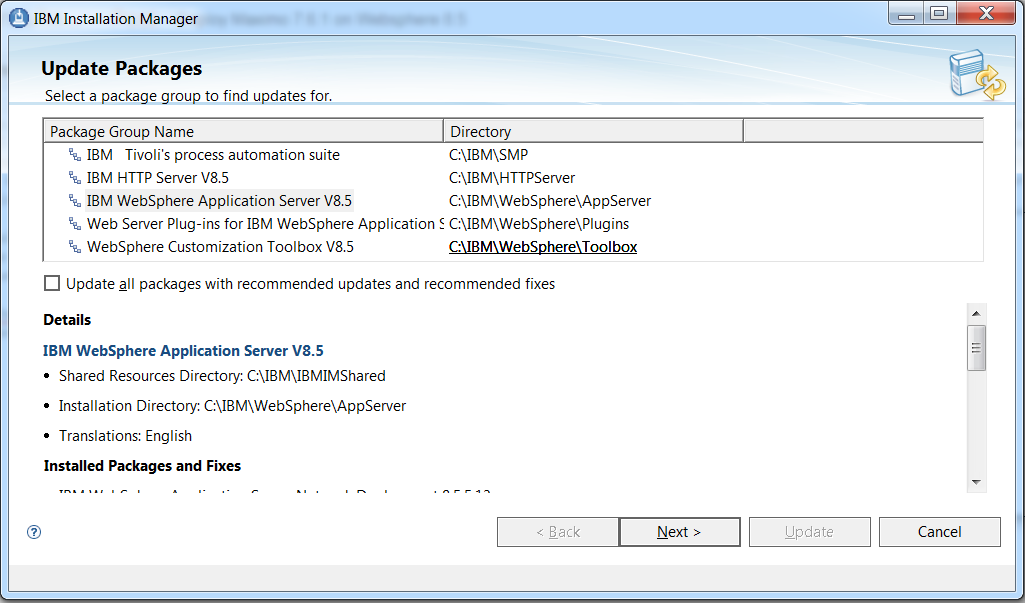Click the Details pane scroll up arrow
Image resolution: width=1025 pixels, height=603 pixels.
(976, 313)
